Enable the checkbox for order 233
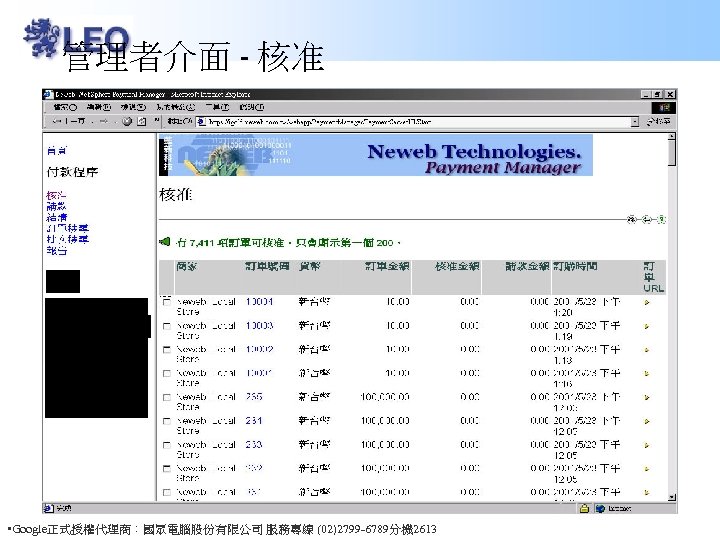The image size is (720, 540). (x=167, y=445)
